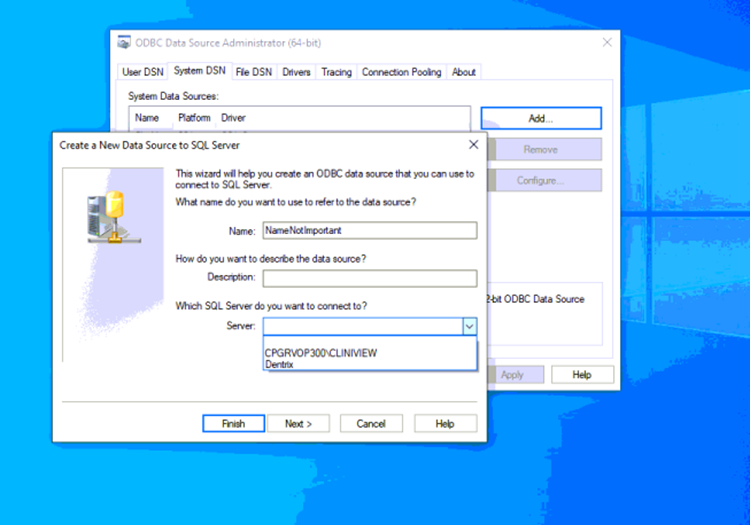Image resolution: width=750 pixels, height=525 pixels.
Task: Click the Platform column header
Action: (195, 118)
